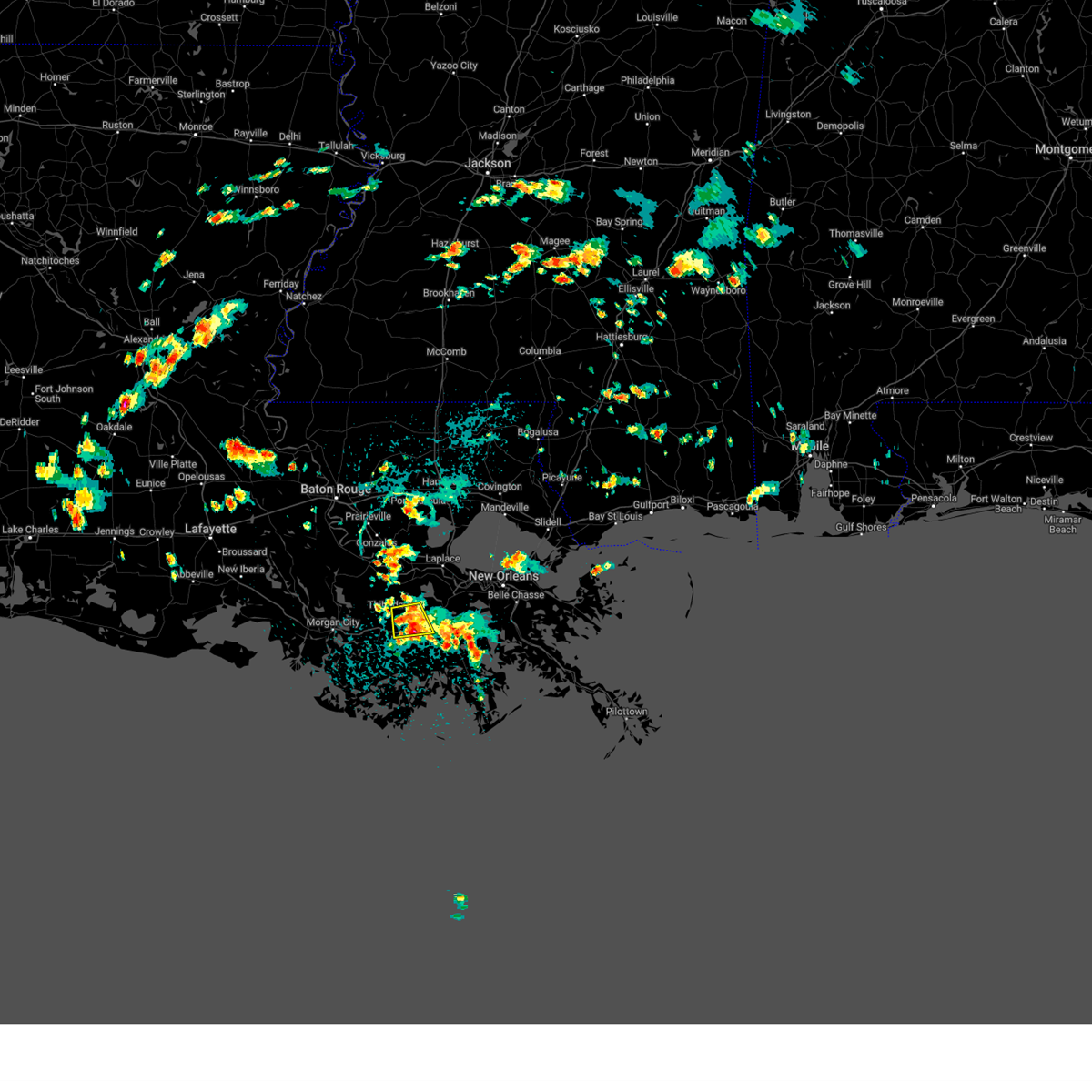
Task: Click the Baton Rouge city label
Action: pyautogui.click(x=336, y=490)
